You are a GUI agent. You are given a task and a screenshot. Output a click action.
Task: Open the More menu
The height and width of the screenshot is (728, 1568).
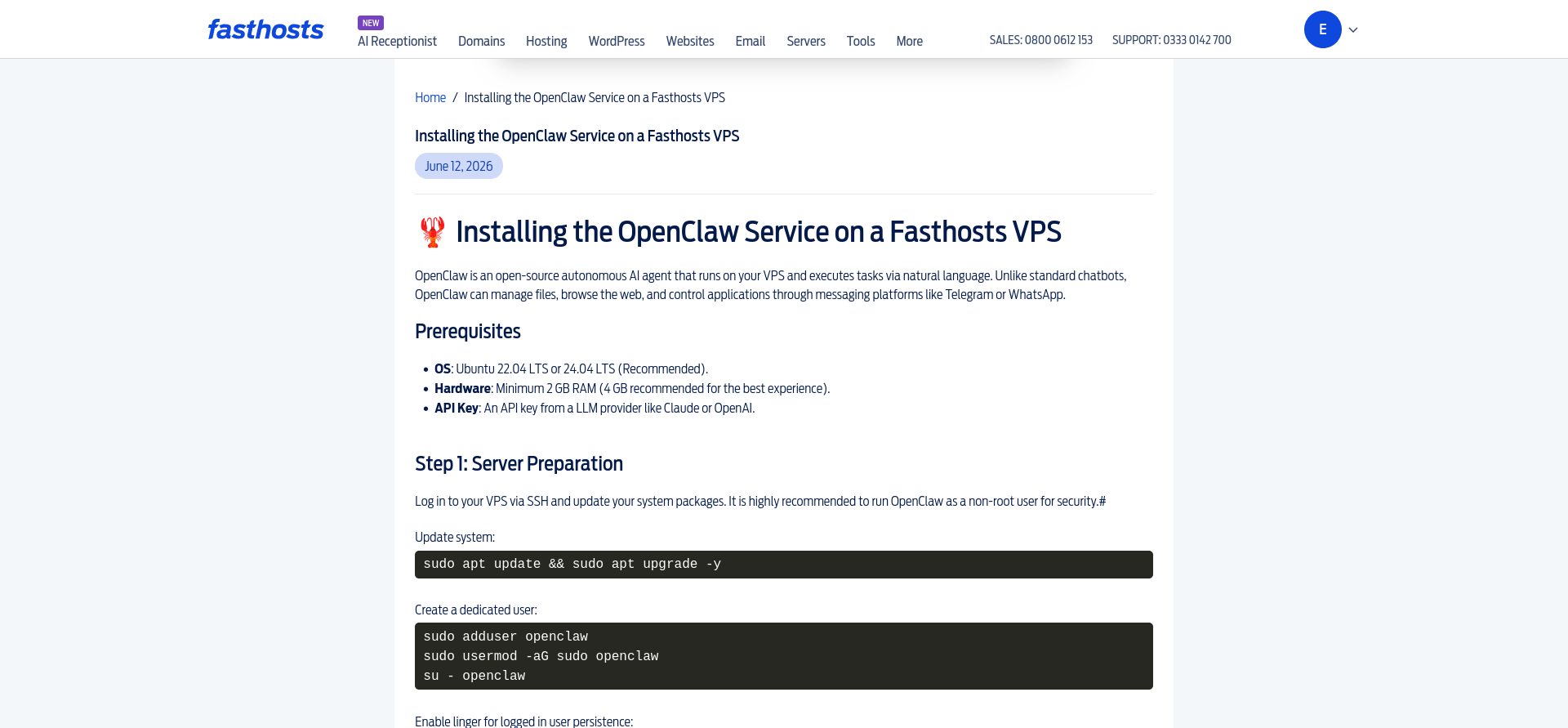[x=910, y=42]
